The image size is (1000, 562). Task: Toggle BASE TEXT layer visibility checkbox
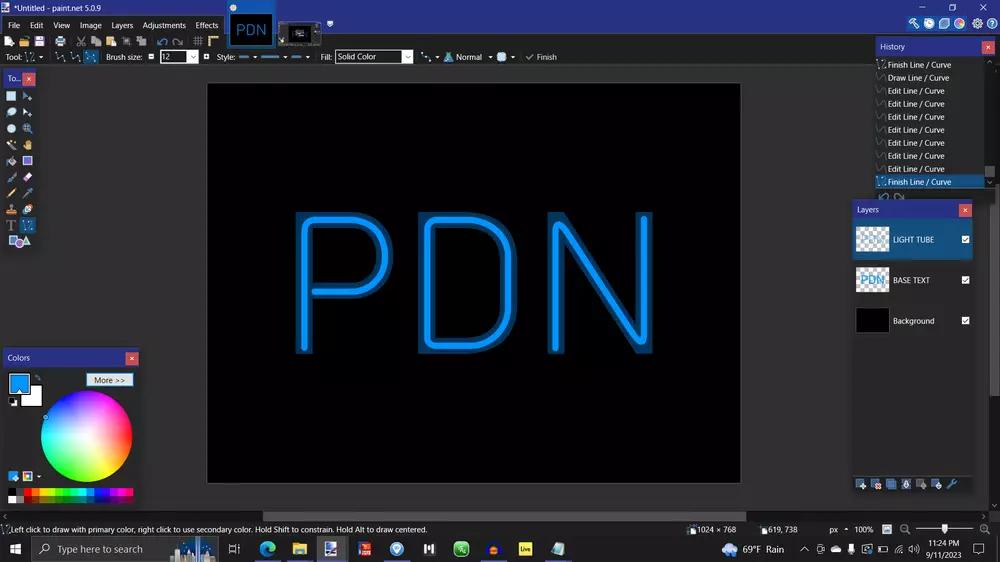tap(966, 280)
